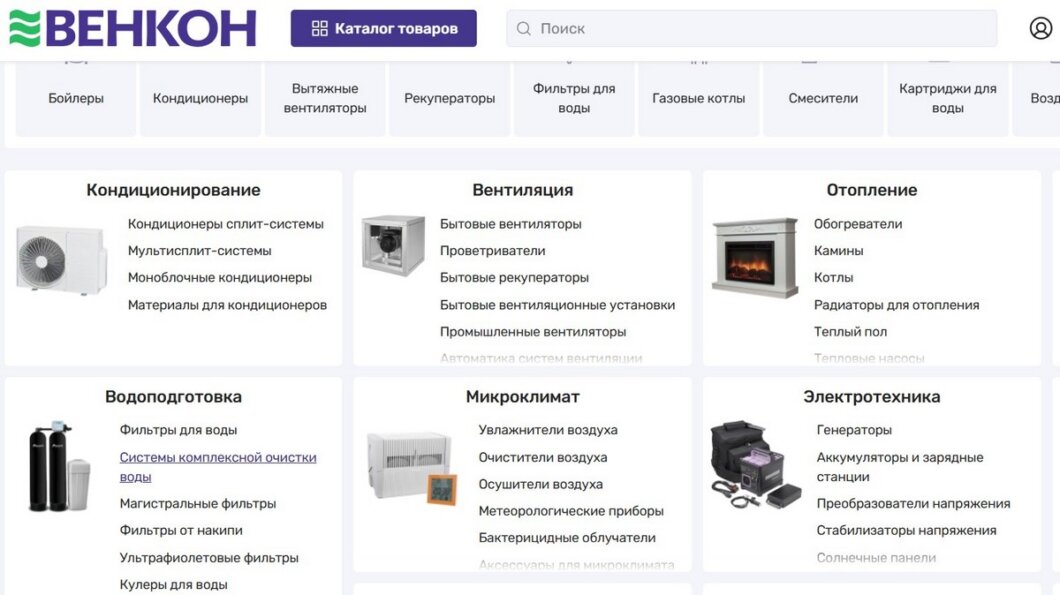Open Стабилизаторы напряжения link
The image size is (1060, 595).
(x=906, y=531)
